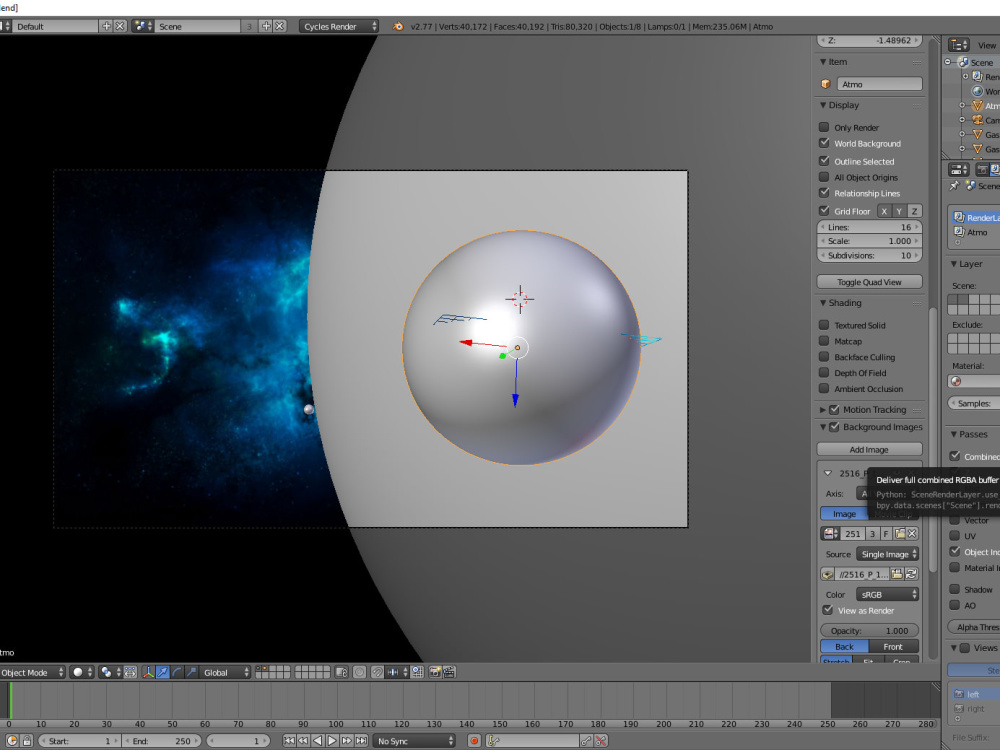Toggle Outline Selected checkbox
The height and width of the screenshot is (750, 1000).
tap(824, 161)
